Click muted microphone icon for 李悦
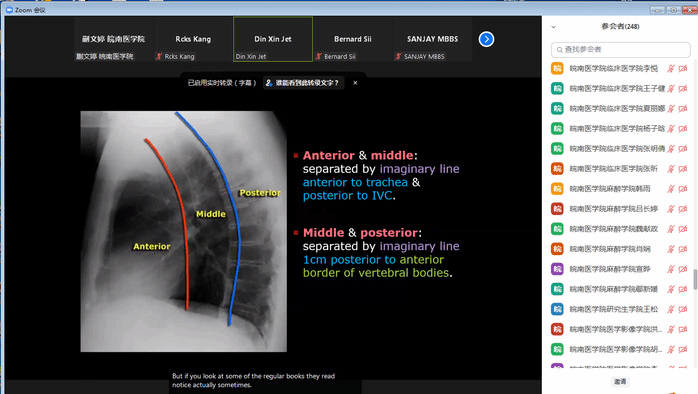The width and height of the screenshot is (698, 394). coord(671,69)
